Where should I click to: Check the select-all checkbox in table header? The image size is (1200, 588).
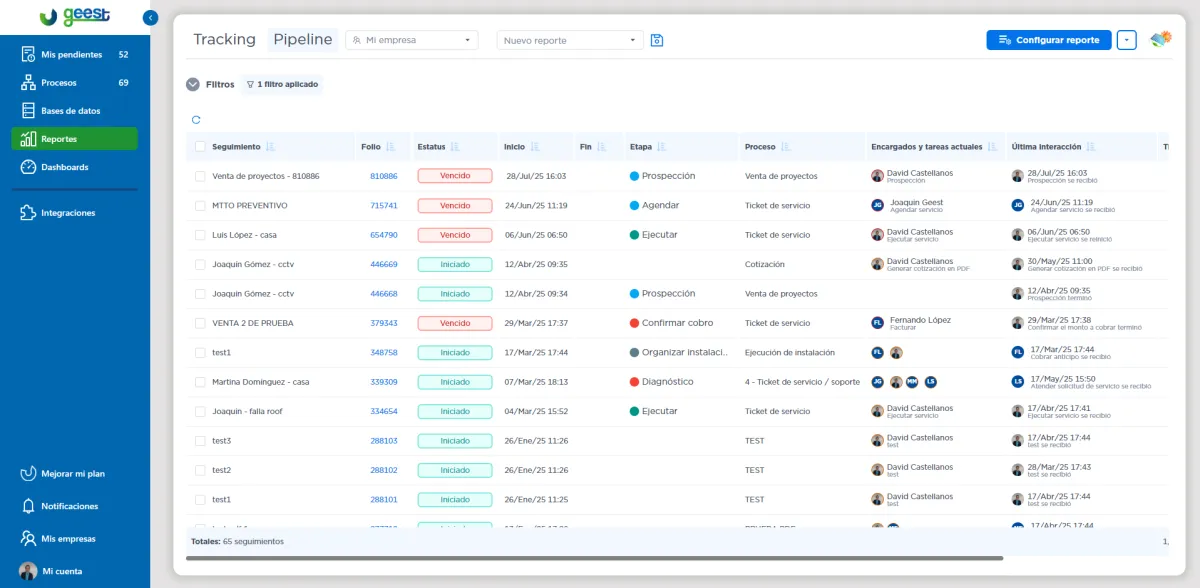click(x=200, y=147)
